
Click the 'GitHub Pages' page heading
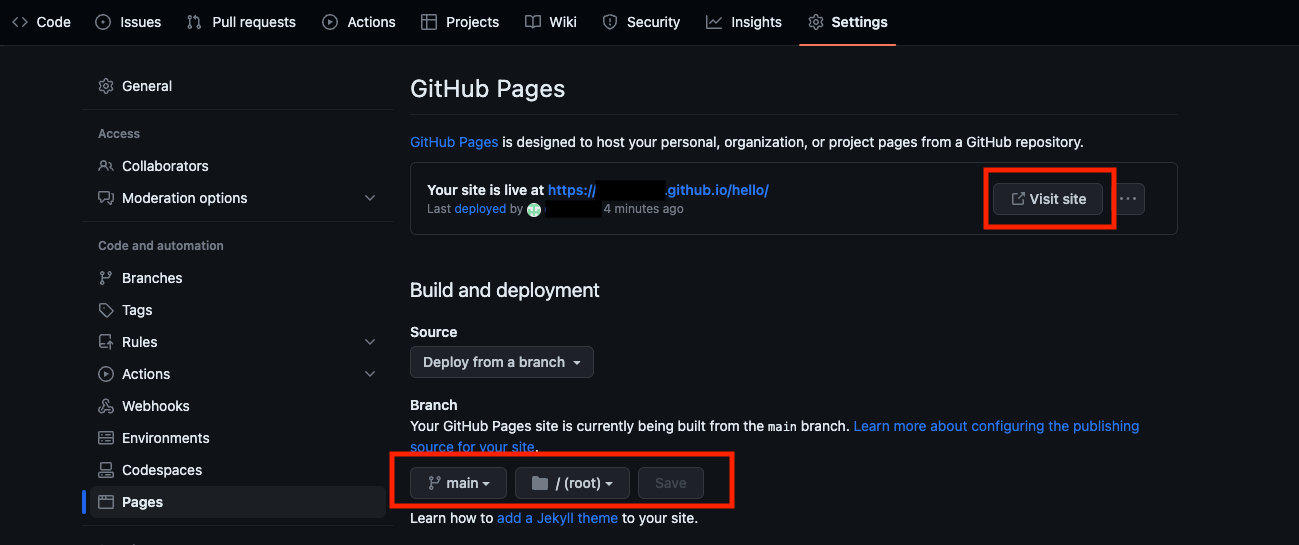tap(488, 89)
